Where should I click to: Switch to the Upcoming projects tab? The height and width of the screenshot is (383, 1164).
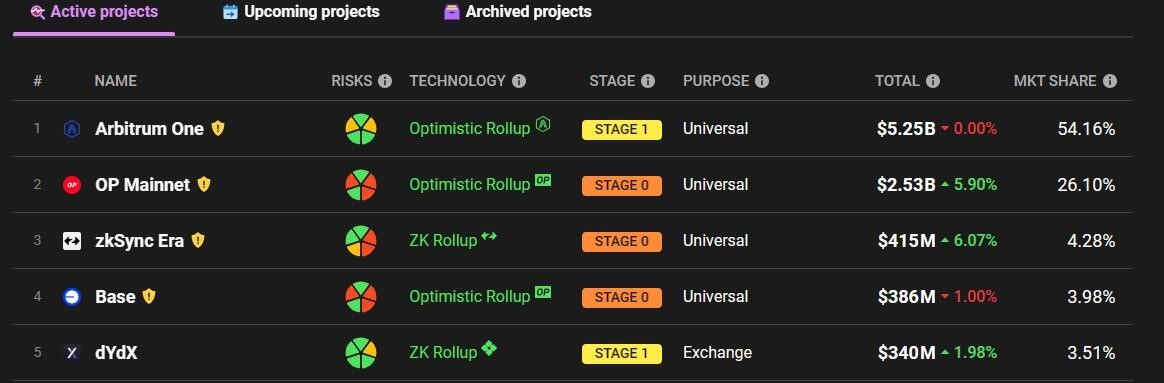(301, 12)
